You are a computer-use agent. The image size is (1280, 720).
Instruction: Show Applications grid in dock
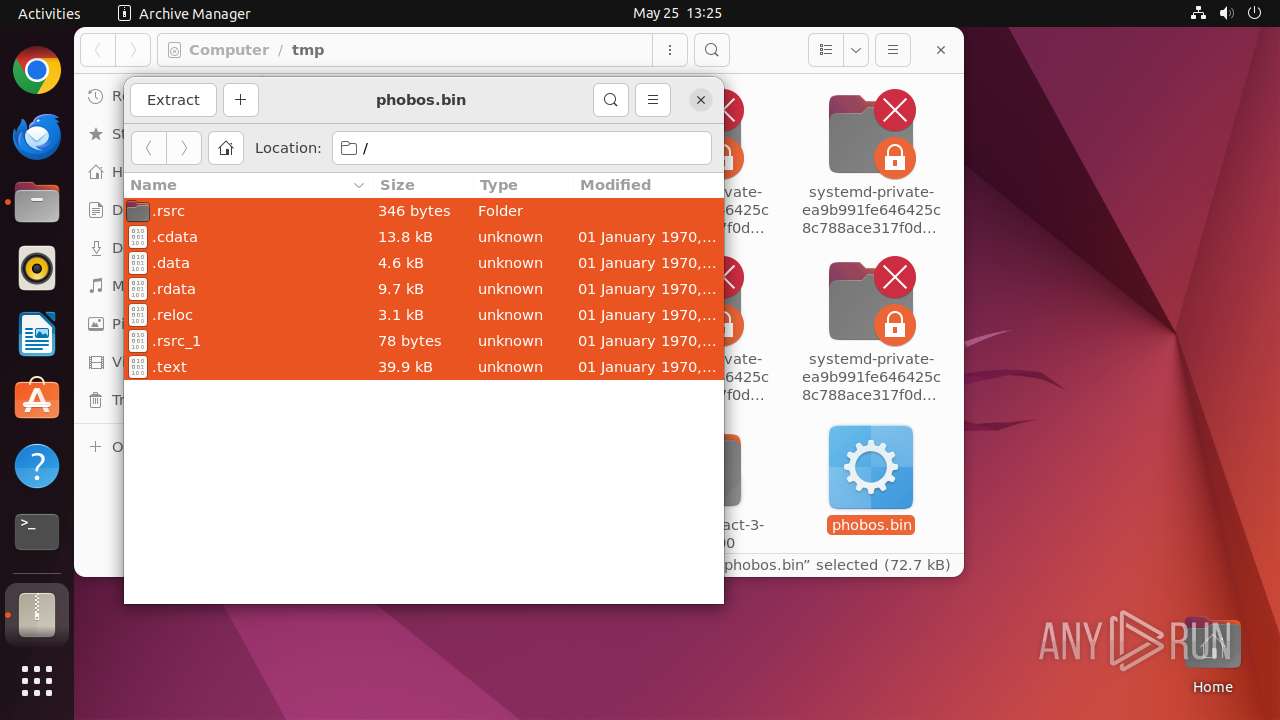[37, 681]
